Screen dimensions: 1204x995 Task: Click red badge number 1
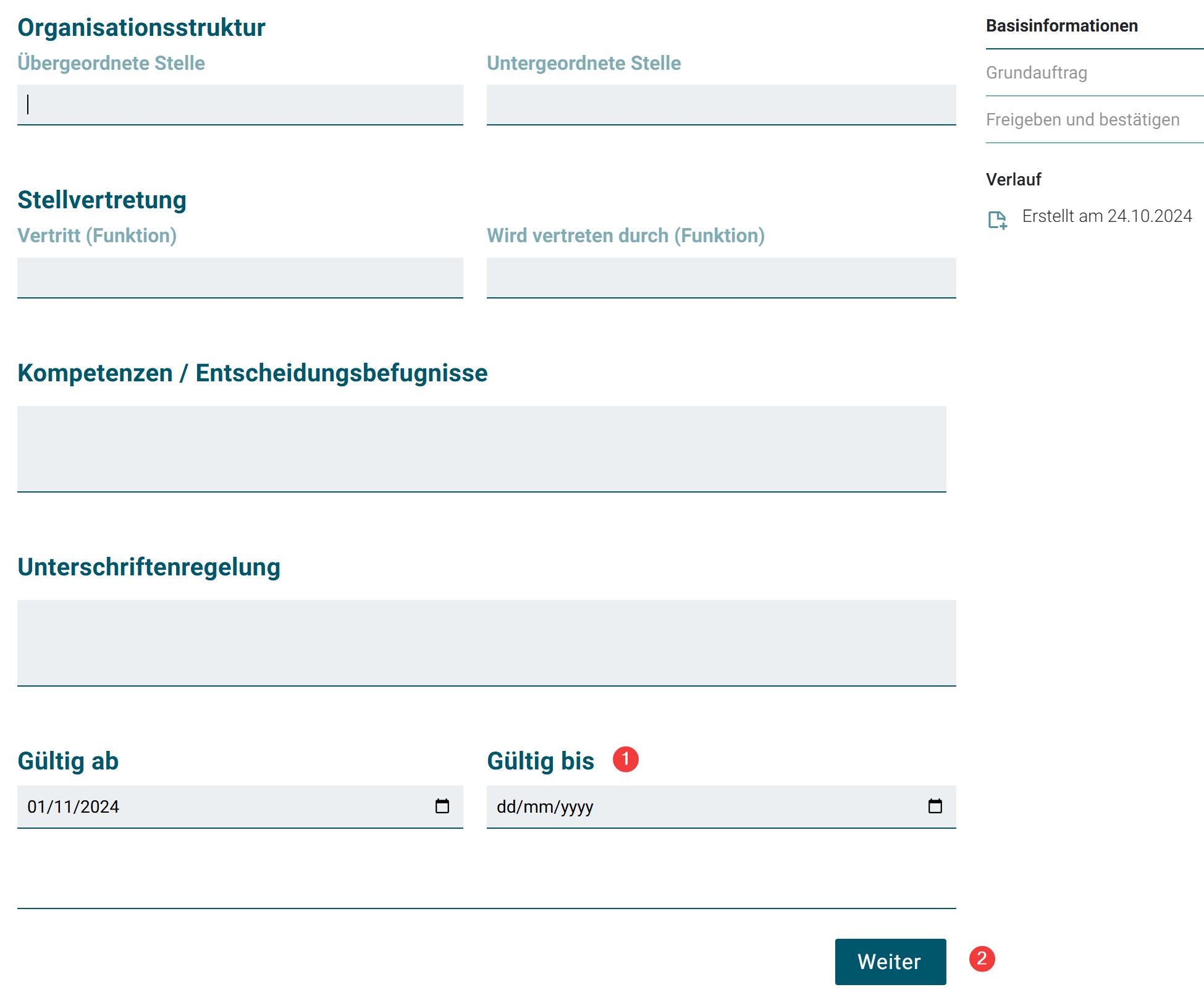click(625, 759)
